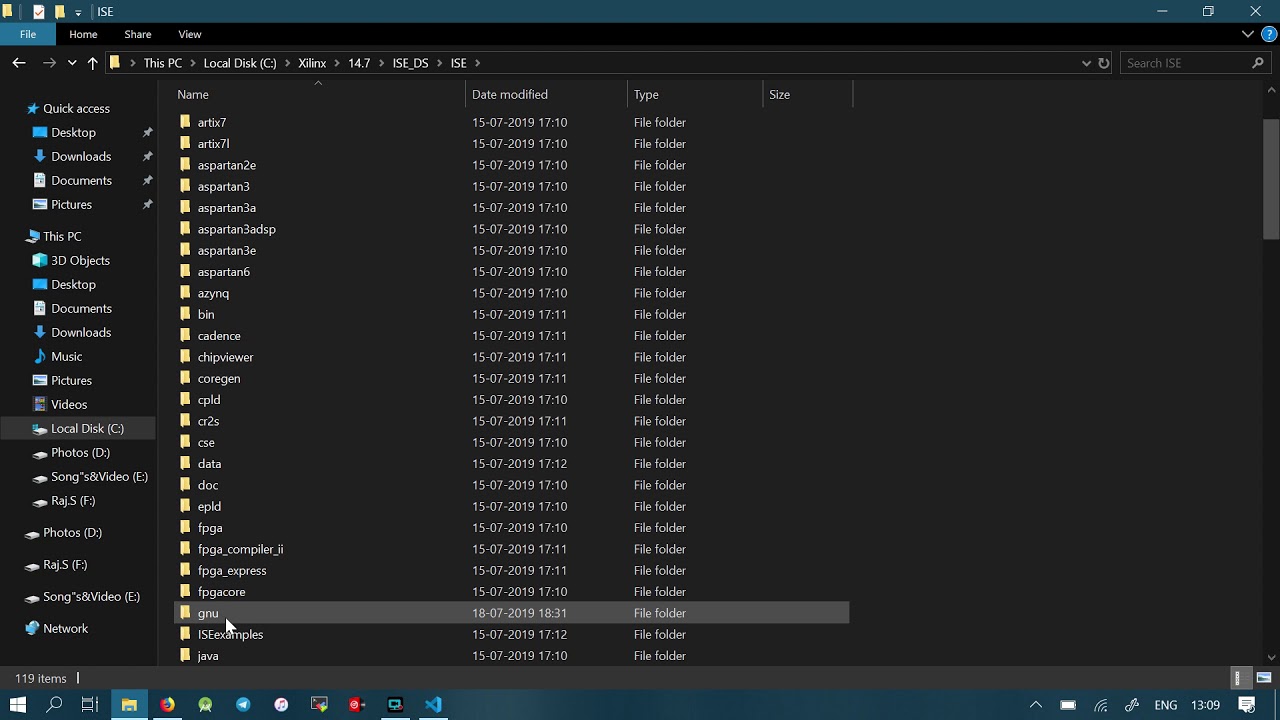
Task: Select This PC in the address breadcrumb
Action: (163, 63)
